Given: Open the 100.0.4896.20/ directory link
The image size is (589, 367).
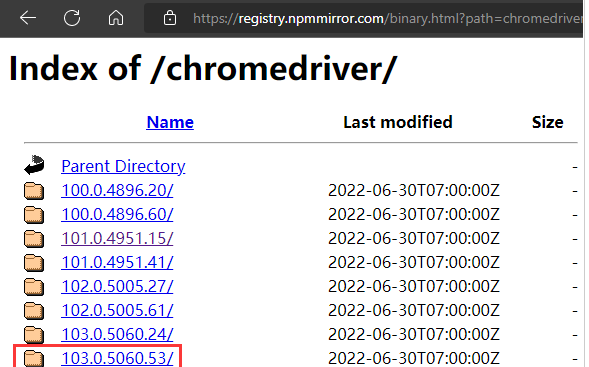Looking at the screenshot, I should [117, 190].
